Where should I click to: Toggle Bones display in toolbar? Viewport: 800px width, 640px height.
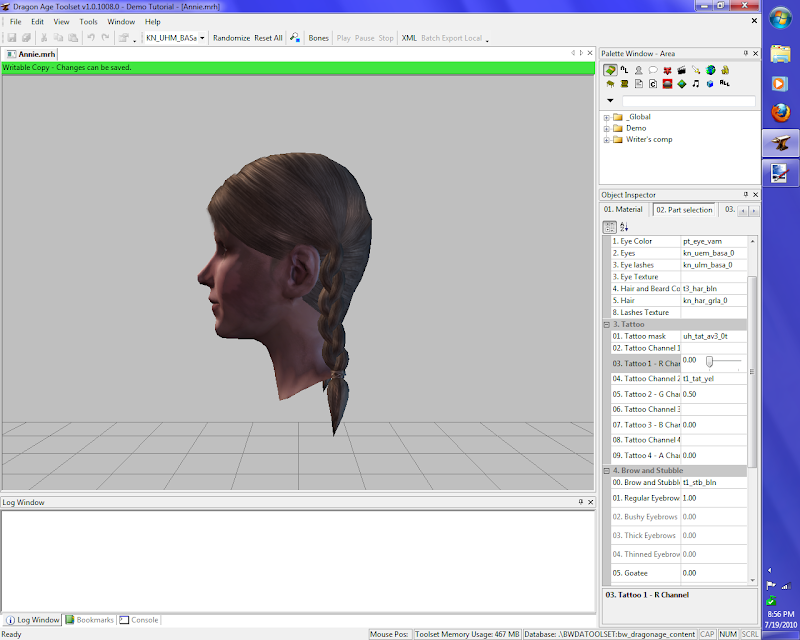318,38
